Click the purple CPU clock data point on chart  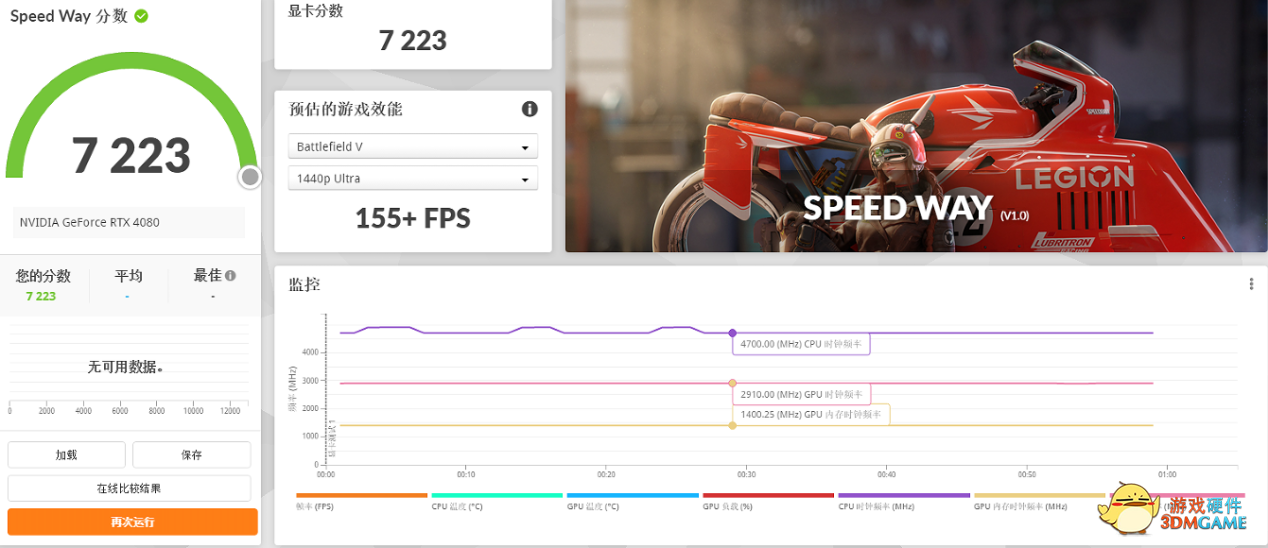click(x=732, y=332)
